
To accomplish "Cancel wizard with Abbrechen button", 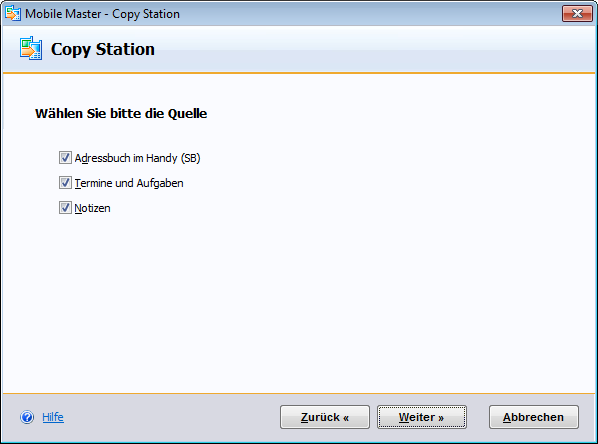I will point(534,417).
